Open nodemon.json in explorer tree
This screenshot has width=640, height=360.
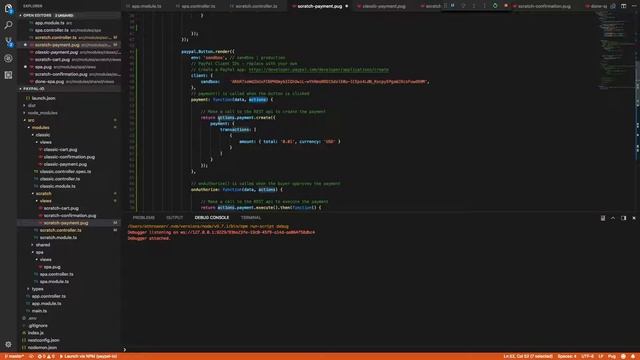[42, 348]
